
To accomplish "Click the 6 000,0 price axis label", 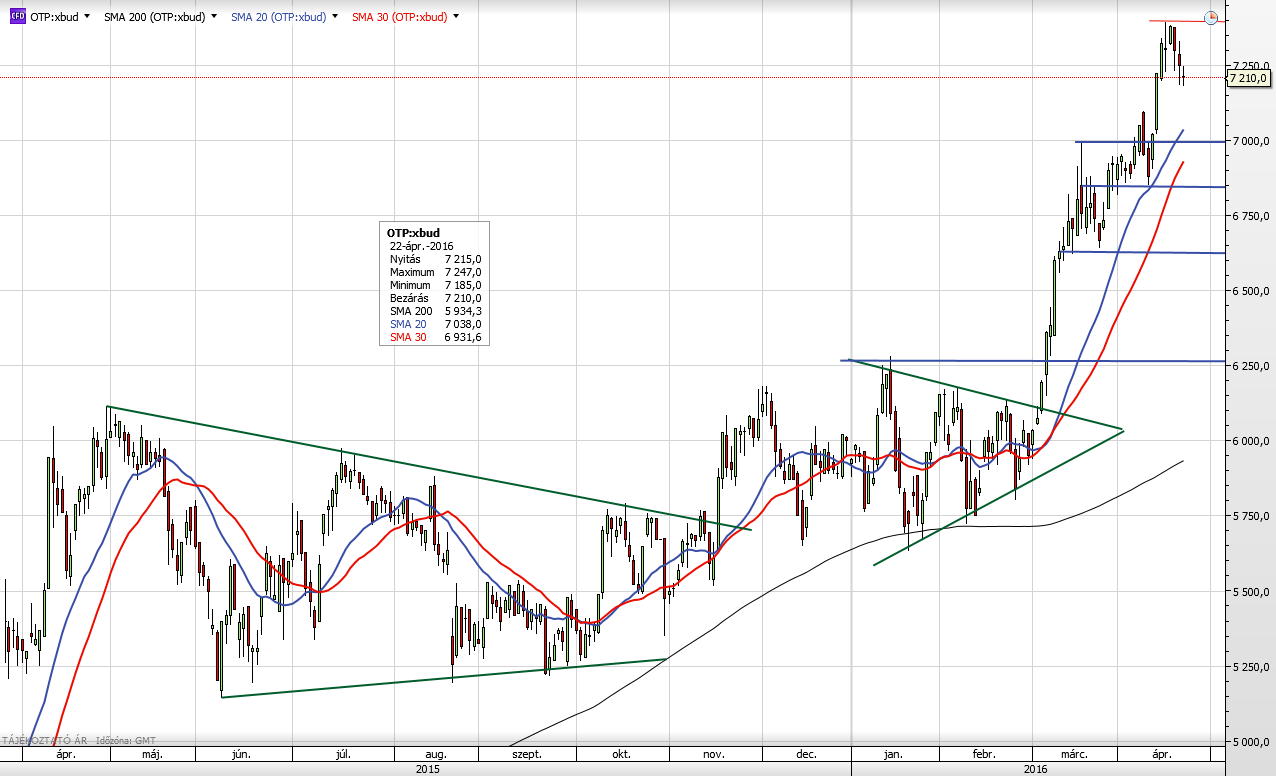I will tap(1250, 441).
